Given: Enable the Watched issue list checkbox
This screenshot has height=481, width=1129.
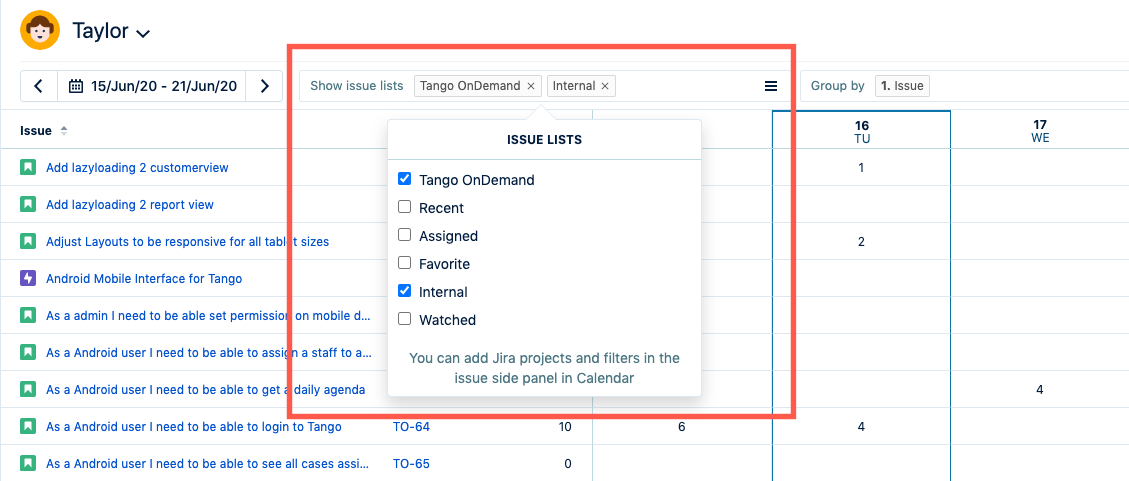Looking at the screenshot, I should 405,320.
